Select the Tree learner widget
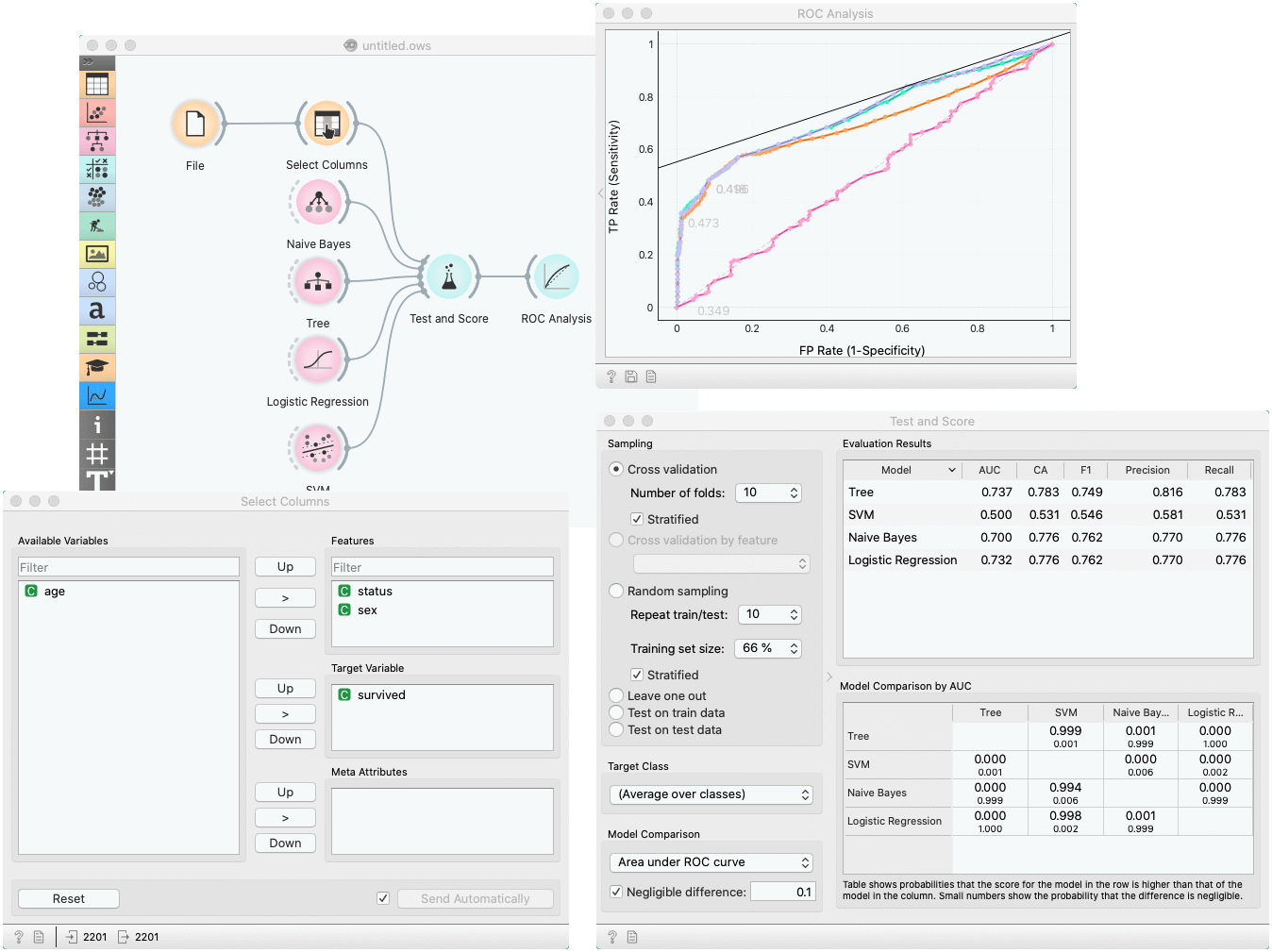Screen dimensions: 1272x952 point(319,281)
